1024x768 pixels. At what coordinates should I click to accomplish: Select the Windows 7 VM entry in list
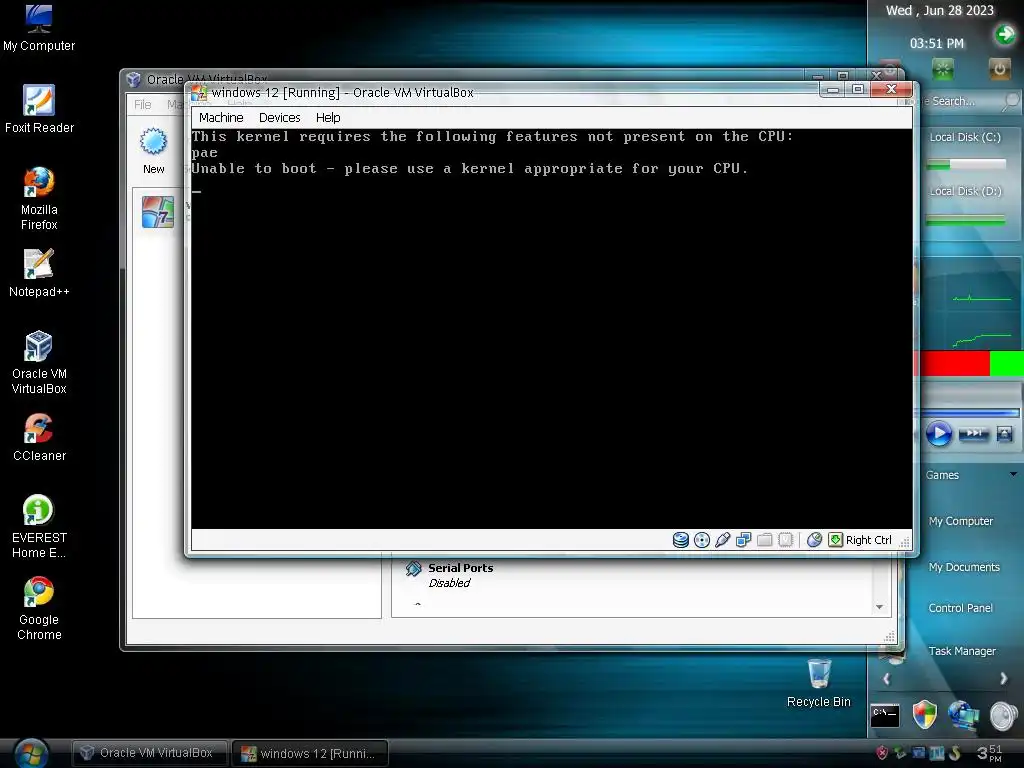[x=158, y=212]
